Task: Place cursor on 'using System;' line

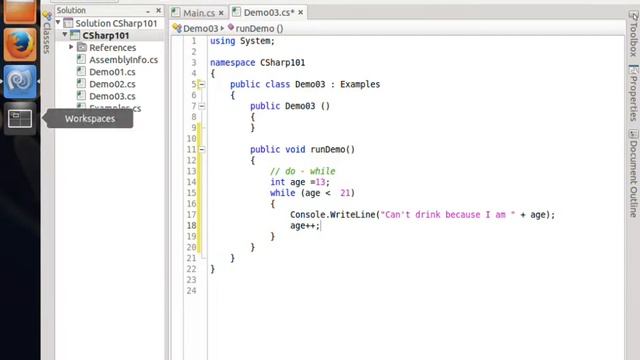Action: 242,41
